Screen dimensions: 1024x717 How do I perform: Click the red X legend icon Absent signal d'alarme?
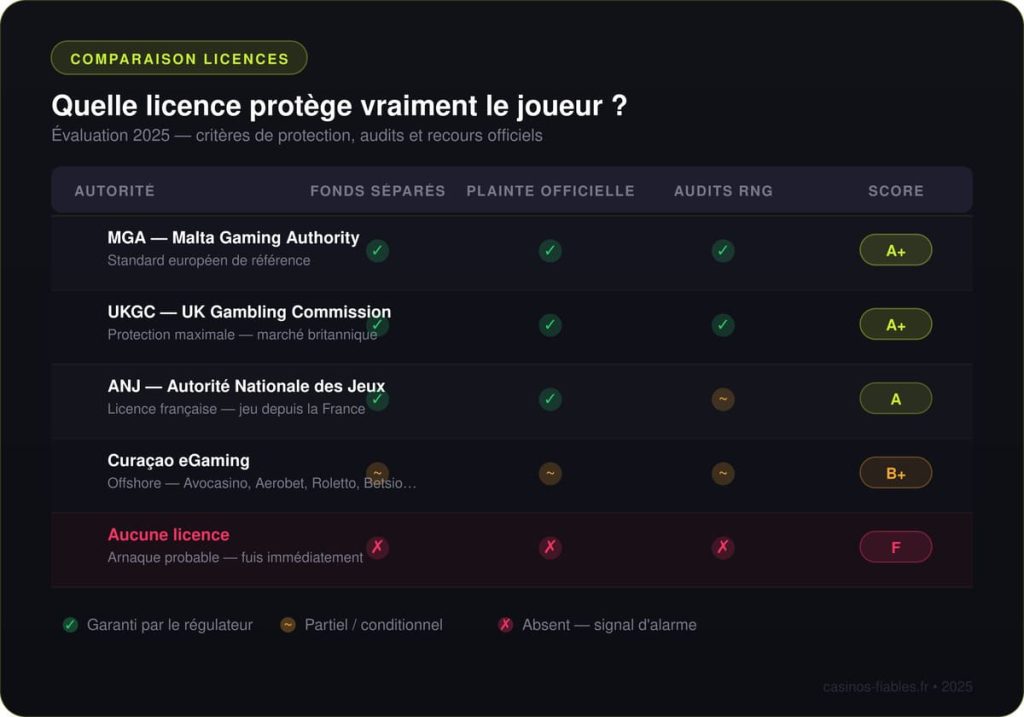pos(504,624)
